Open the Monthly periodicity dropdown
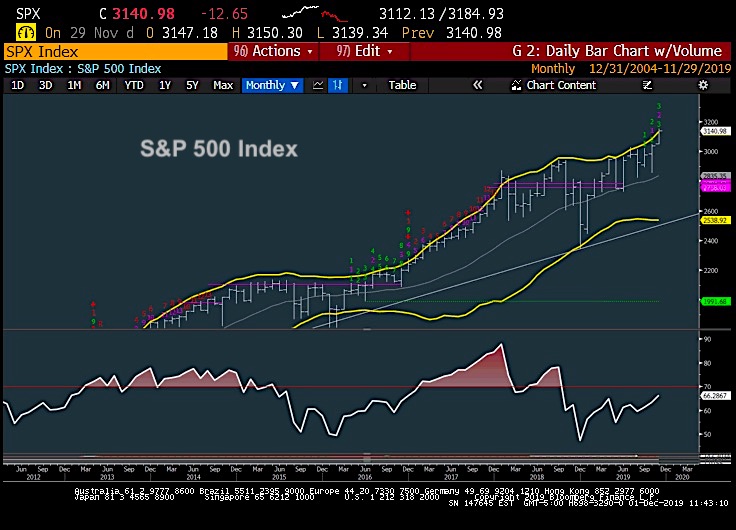Viewport: 736px width, 530px height. [272, 85]
